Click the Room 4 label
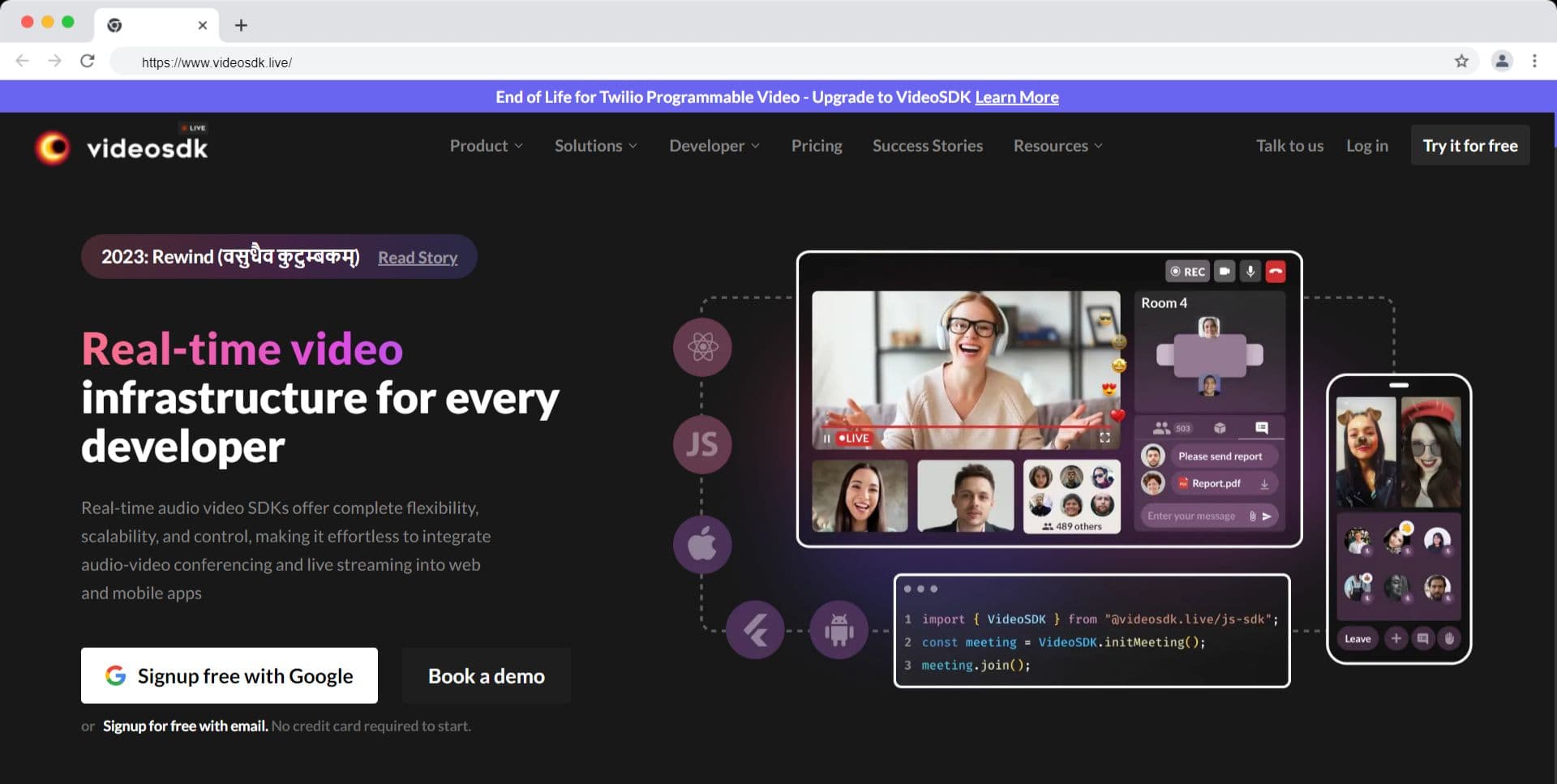Screen dimensions: 1557x784 1164,303
